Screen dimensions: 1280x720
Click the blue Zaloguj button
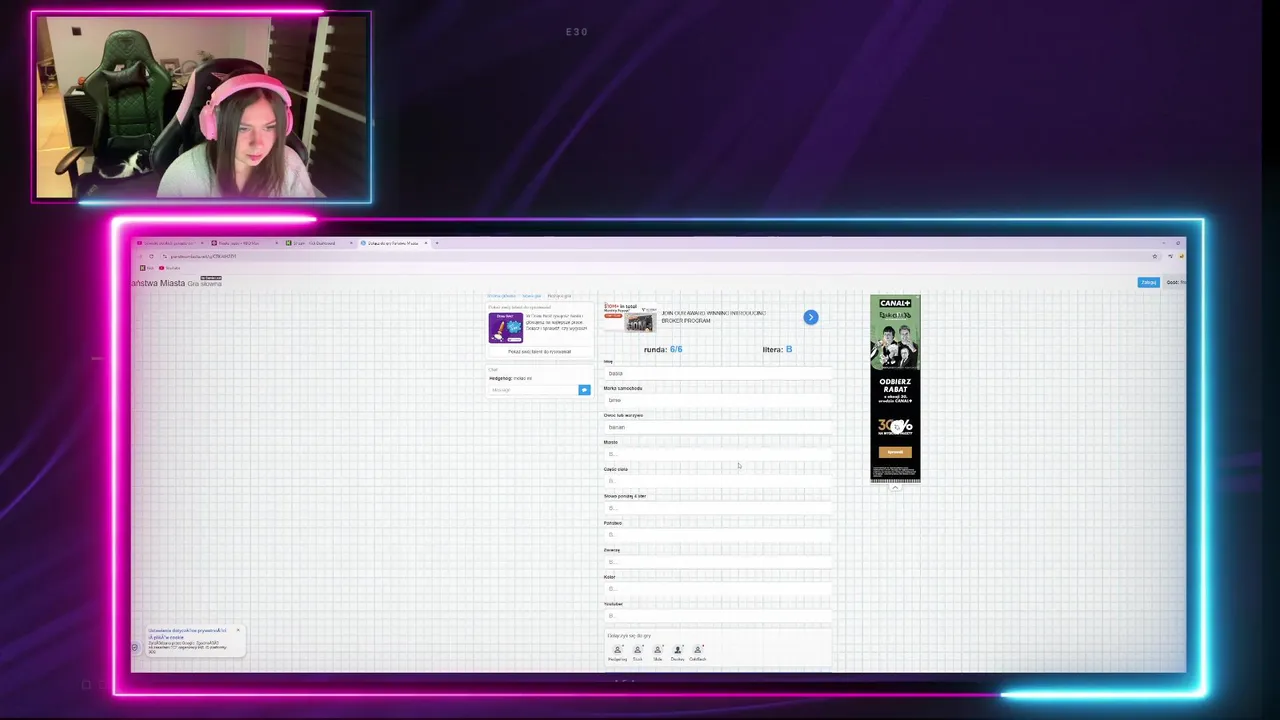point(1149,282)
